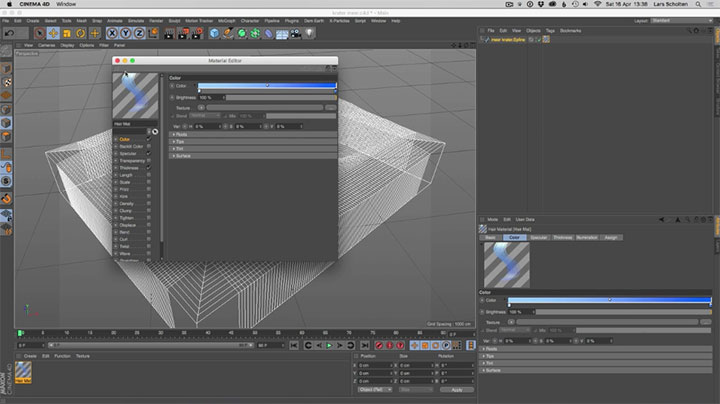Expand Surface section in Attributes panel
Image resolution: width=720 pixels, height=404 pixels.
[x=595, y=370]
